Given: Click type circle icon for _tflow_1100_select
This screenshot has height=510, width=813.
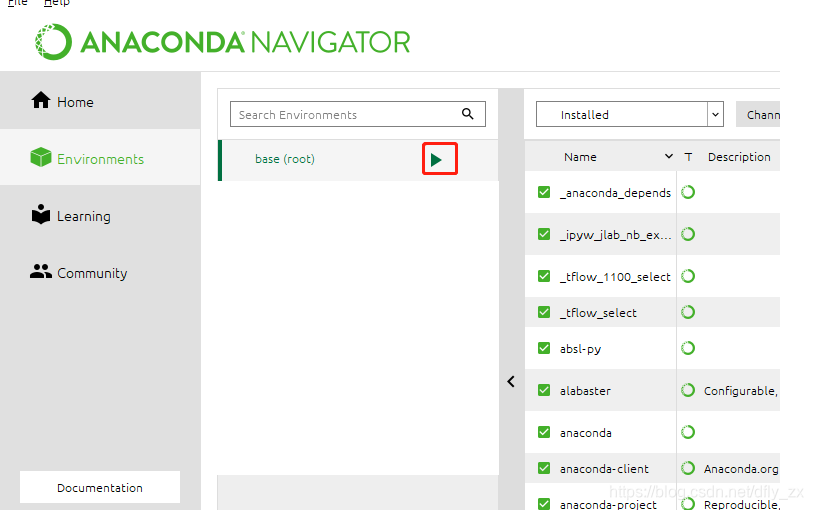Looking at the screenshot, I should click(688, 276).
